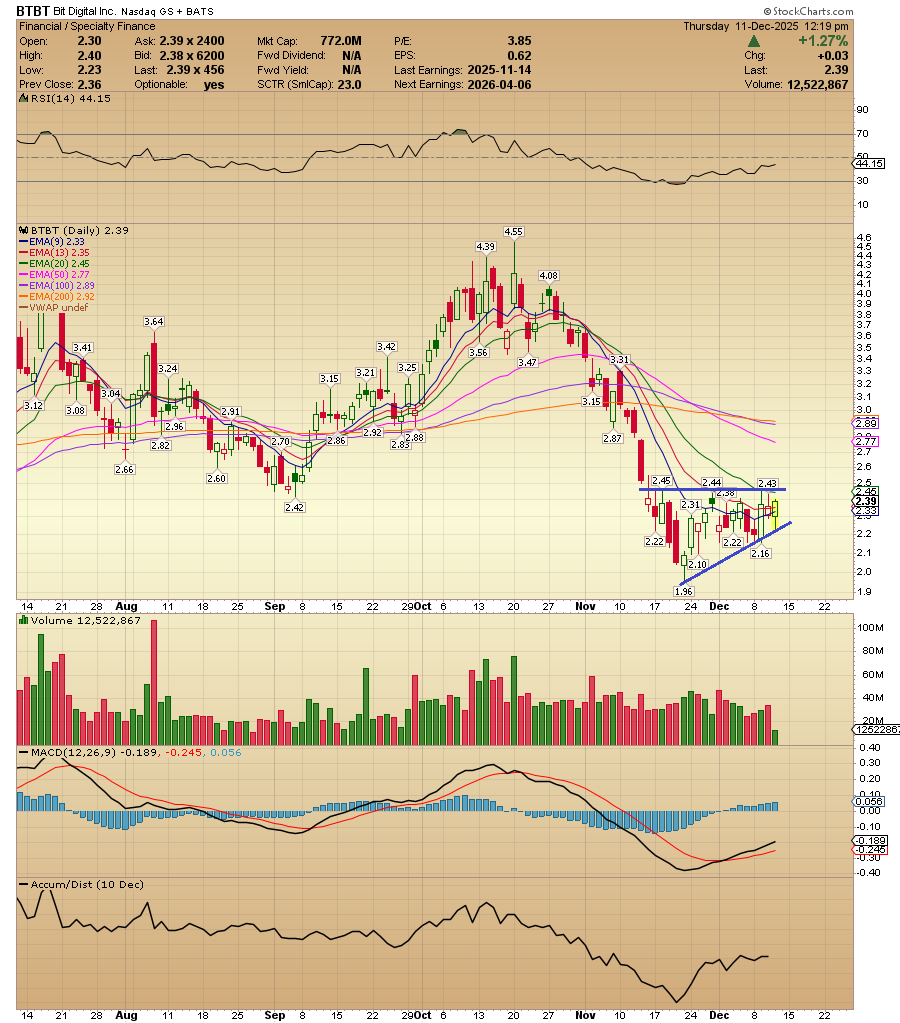
Task: Click the High value 2.40
Action: [x=89, y=55]
